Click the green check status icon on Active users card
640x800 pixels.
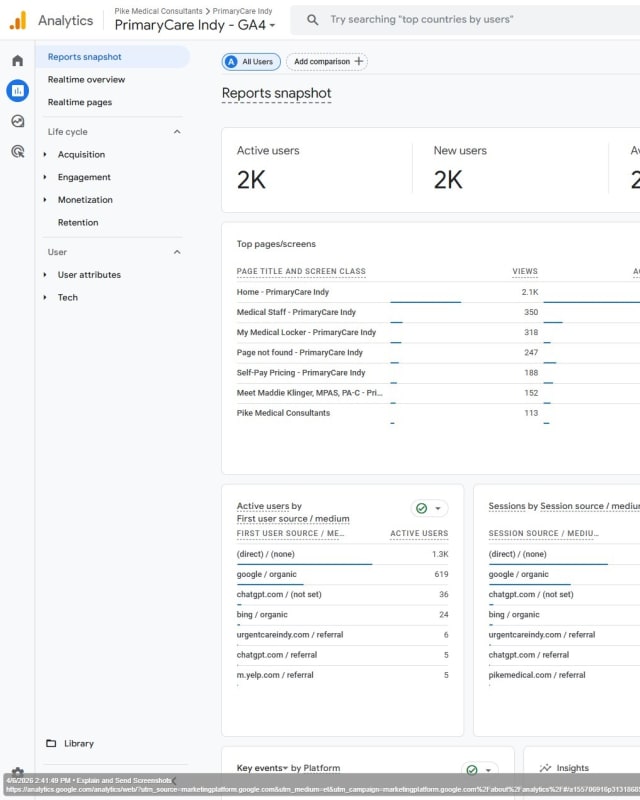(422, 508)
